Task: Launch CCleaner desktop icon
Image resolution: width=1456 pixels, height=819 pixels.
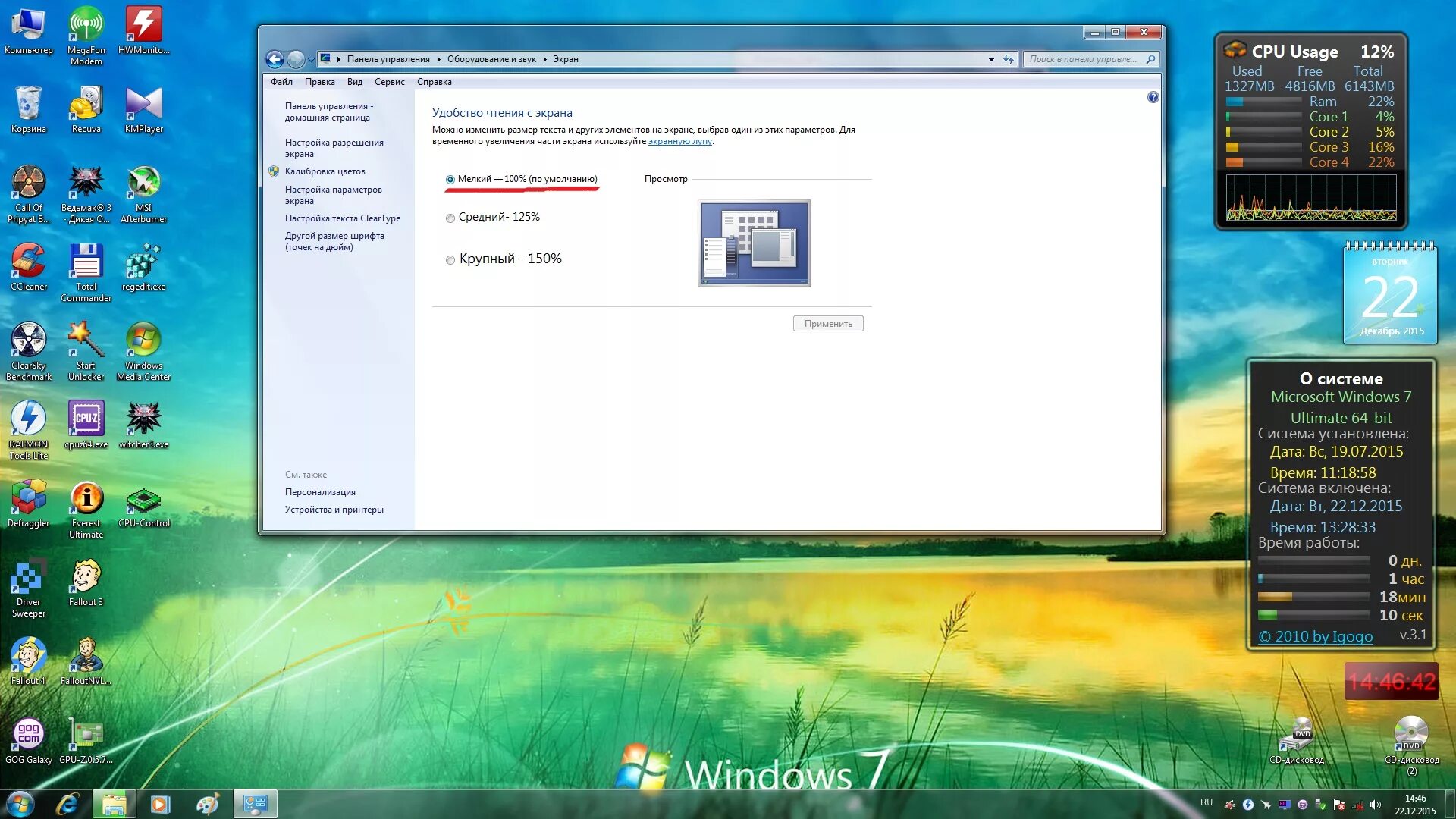Action: 29,267
